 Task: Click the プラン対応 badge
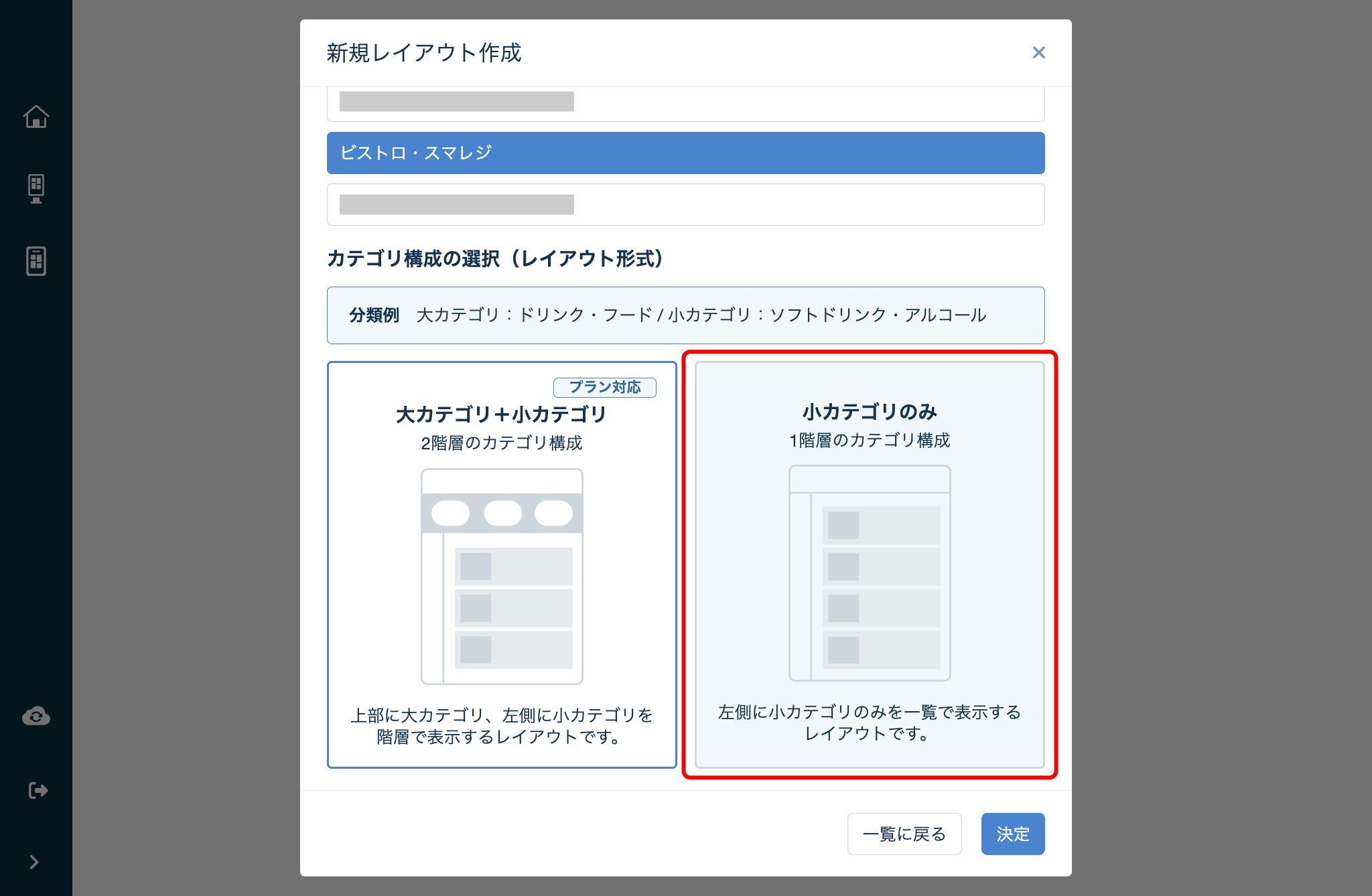[x=605, y=387]
